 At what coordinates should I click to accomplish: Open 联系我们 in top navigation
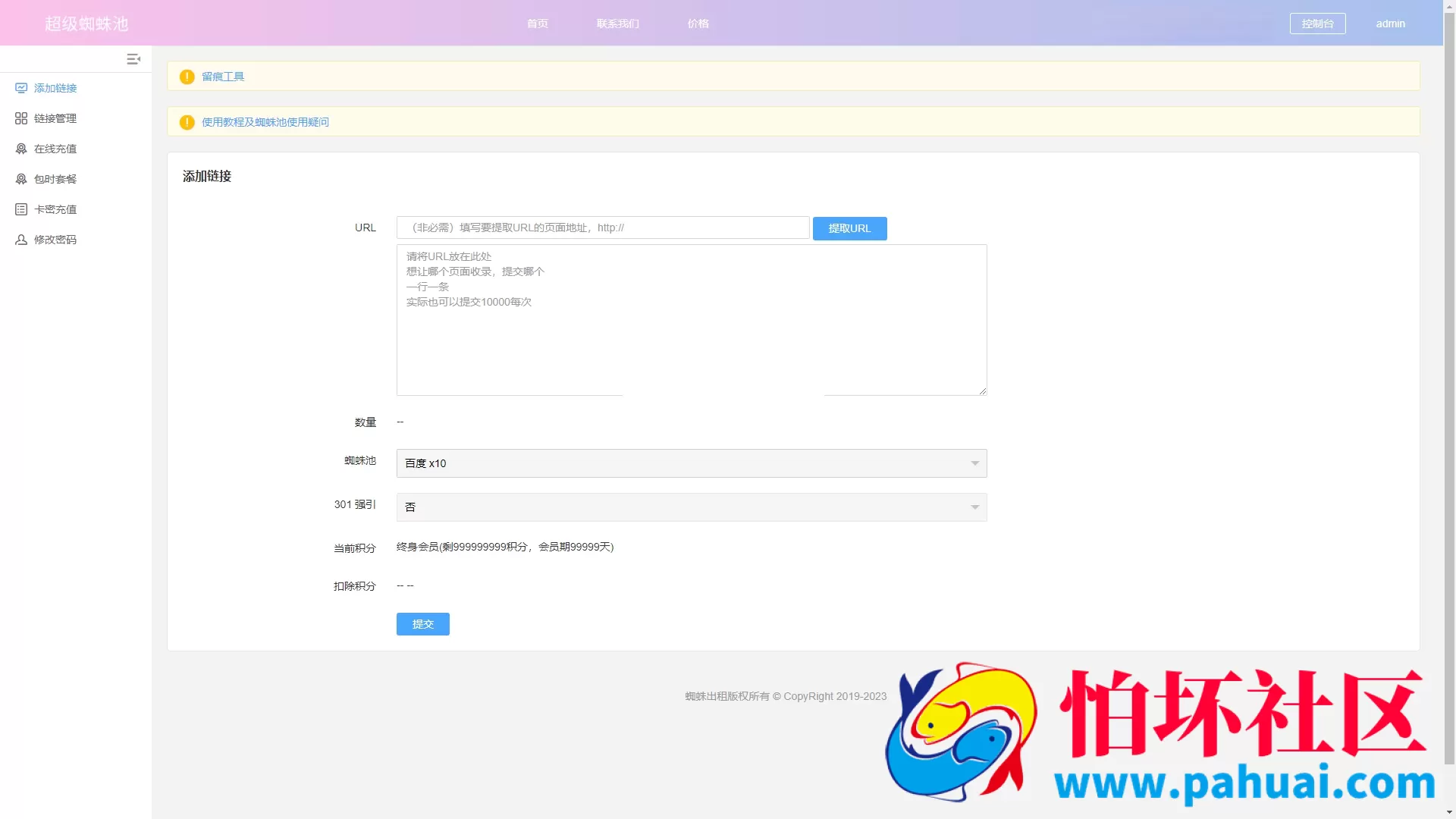click(617, 24)
